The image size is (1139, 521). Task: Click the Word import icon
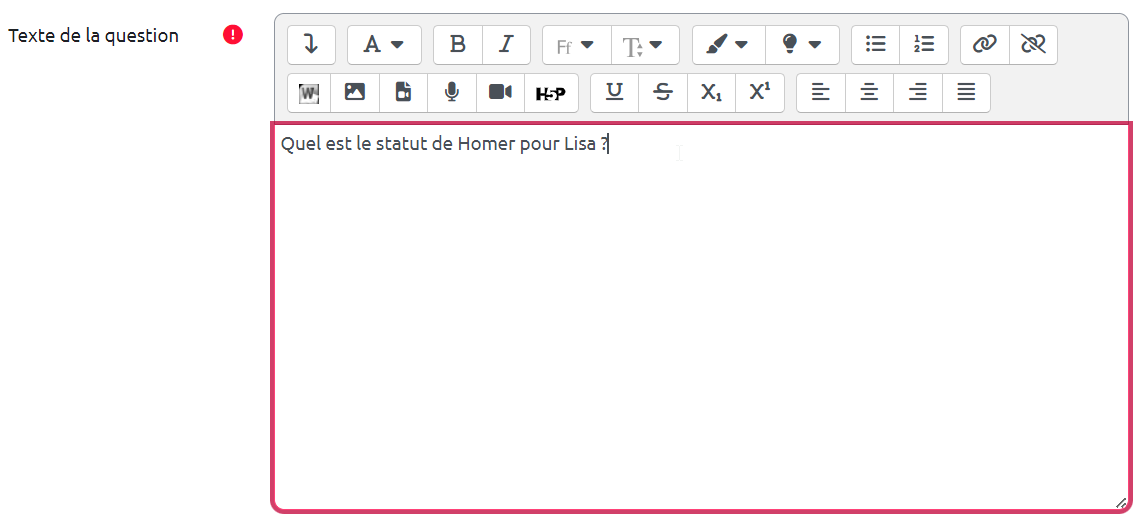(310, 93)
